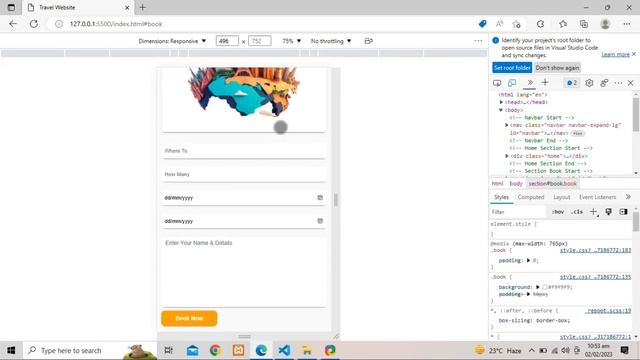The width and height of the screenshot is (640, 360).
Task: Open the DevTools issues counter badge
Action: 572,83
